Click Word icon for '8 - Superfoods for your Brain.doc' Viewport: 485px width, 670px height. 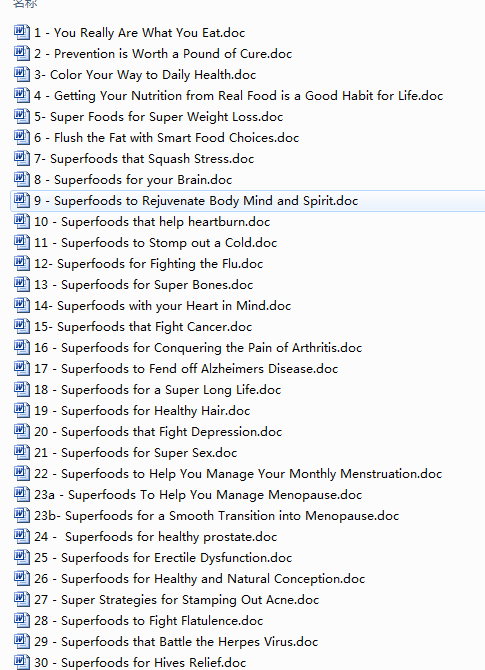(22, 179)
